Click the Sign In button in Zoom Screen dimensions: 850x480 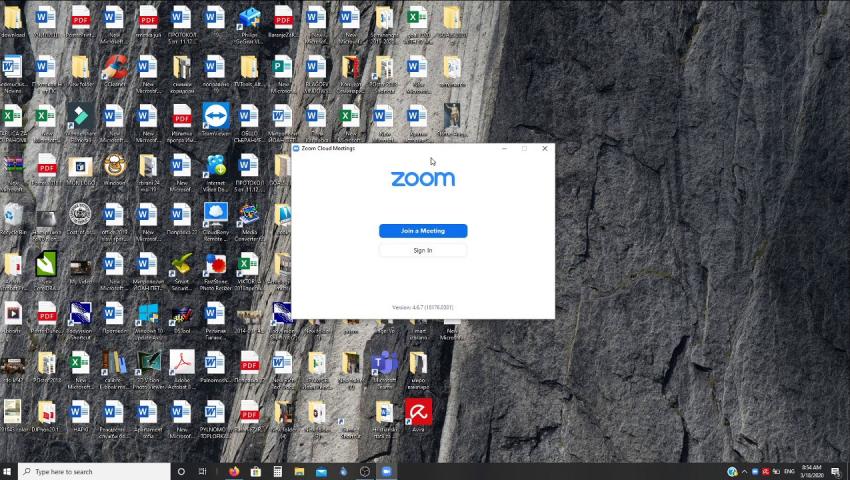(423, 250)
